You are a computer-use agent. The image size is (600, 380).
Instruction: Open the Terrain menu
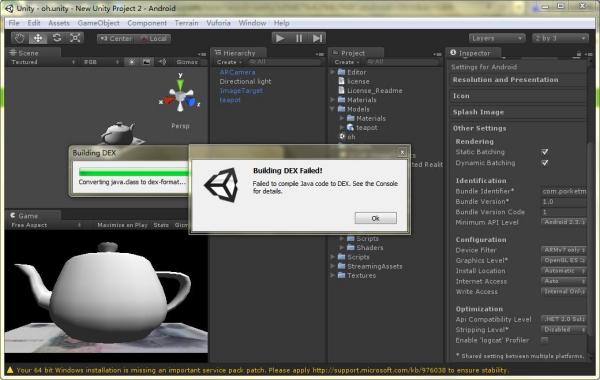click(186, 23)
